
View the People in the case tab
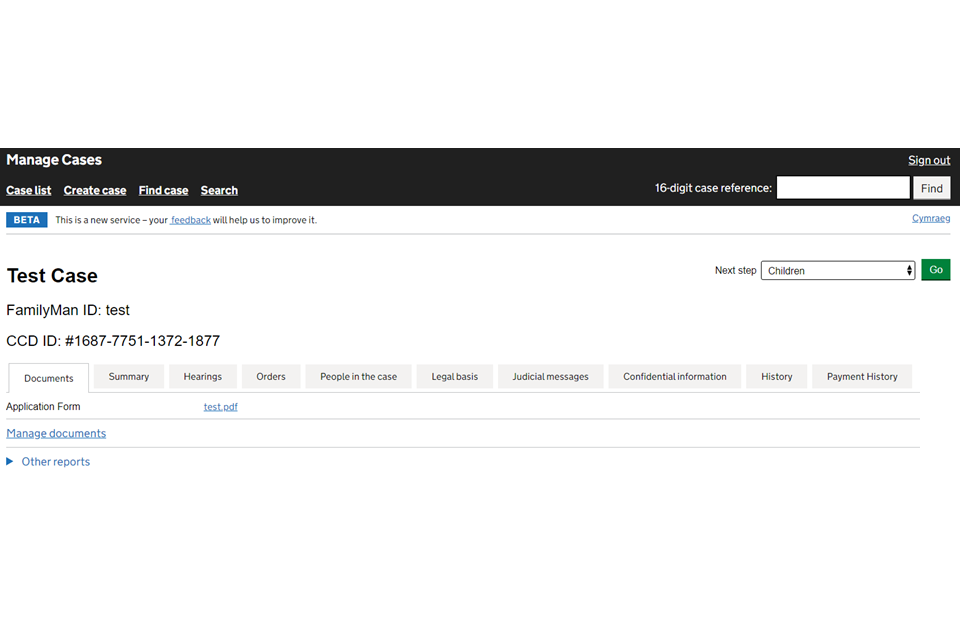pyautogui.click(x=358, y=377)
